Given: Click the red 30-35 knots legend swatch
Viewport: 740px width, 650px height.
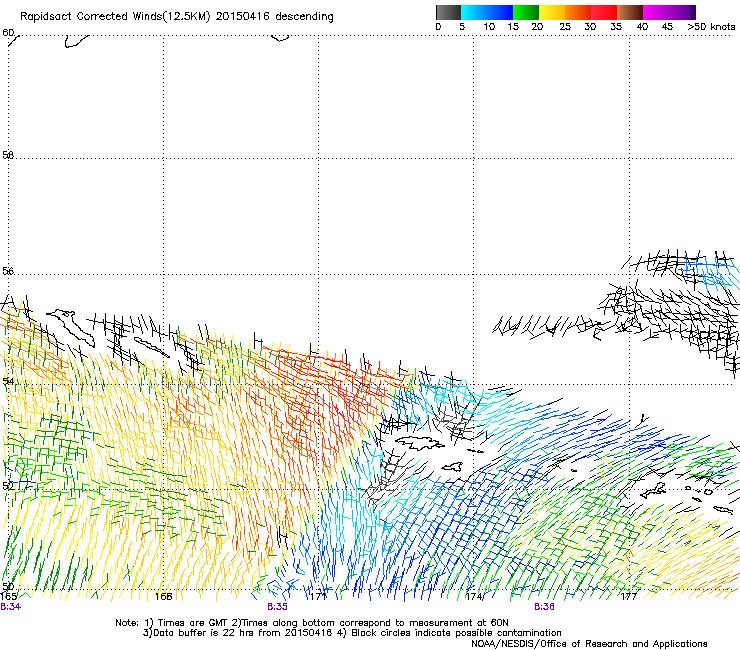Looking at the screenshot, I should [x=604, y=12].
